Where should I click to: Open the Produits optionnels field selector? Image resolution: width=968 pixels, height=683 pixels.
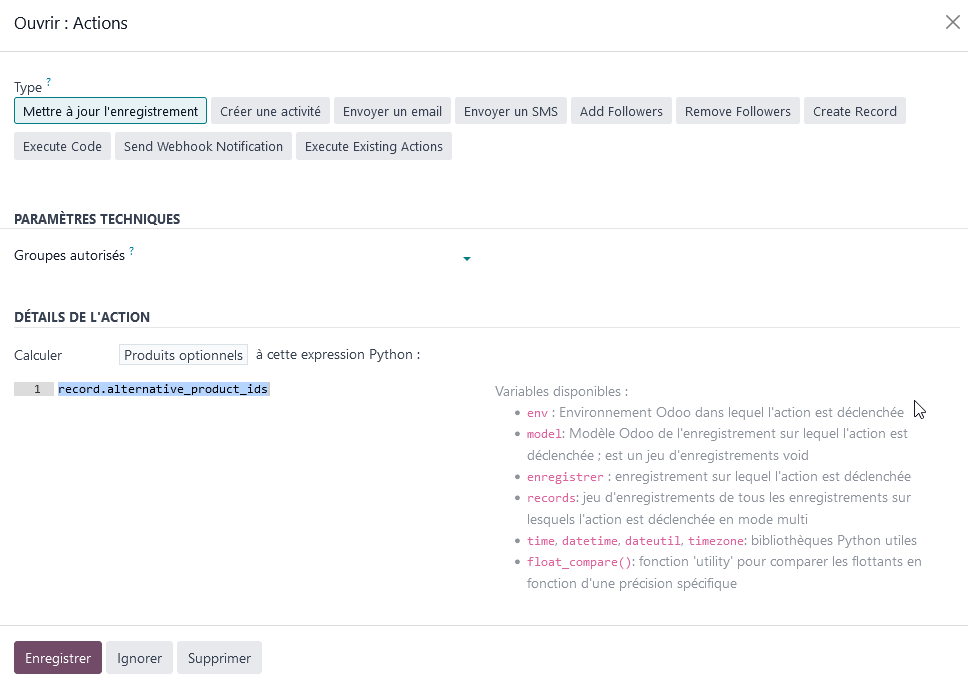(x=183, y=355)
